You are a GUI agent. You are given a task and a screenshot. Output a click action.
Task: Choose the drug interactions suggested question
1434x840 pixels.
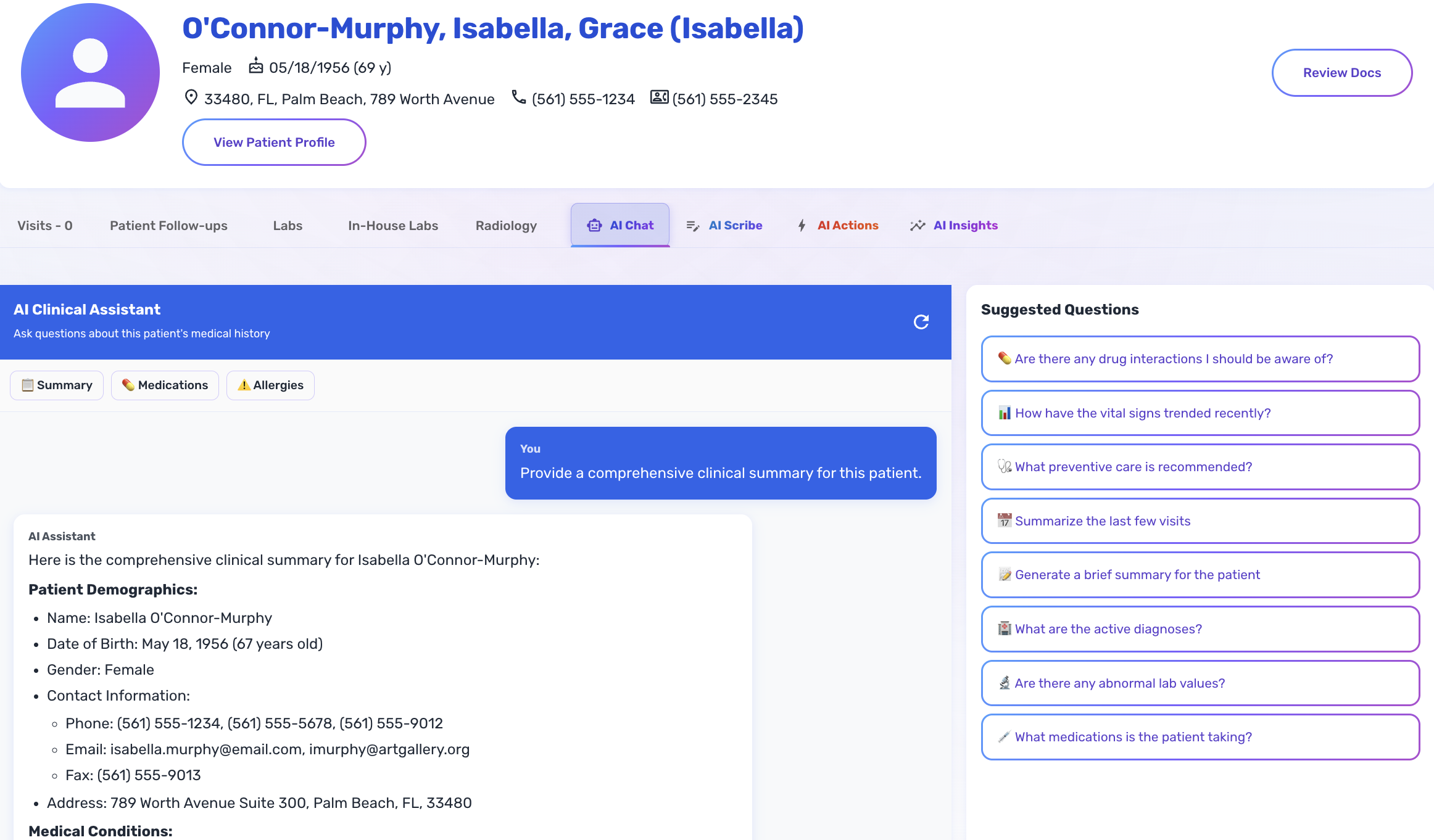(1200, 359)
